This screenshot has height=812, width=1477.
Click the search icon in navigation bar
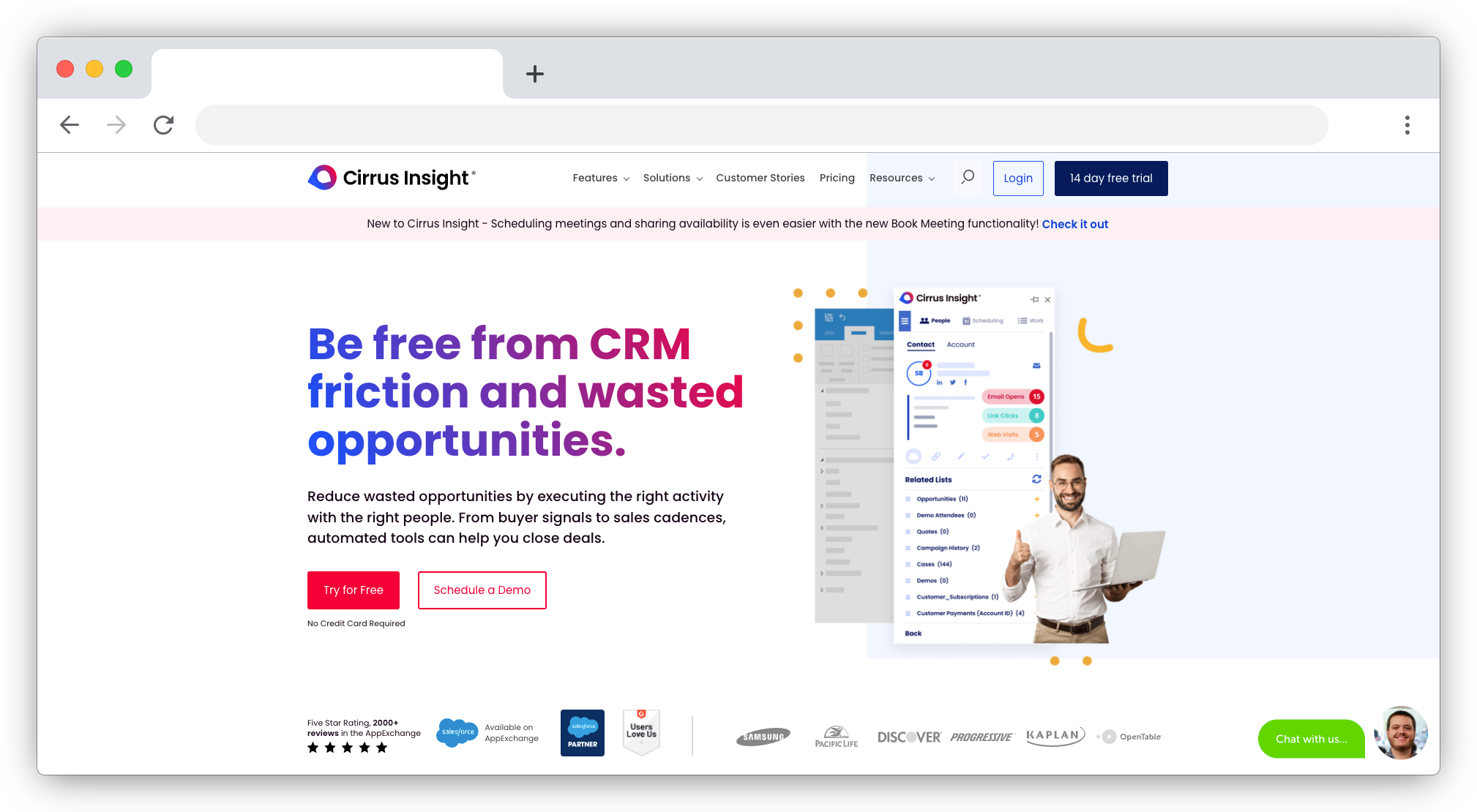click(x=967, y=177)
